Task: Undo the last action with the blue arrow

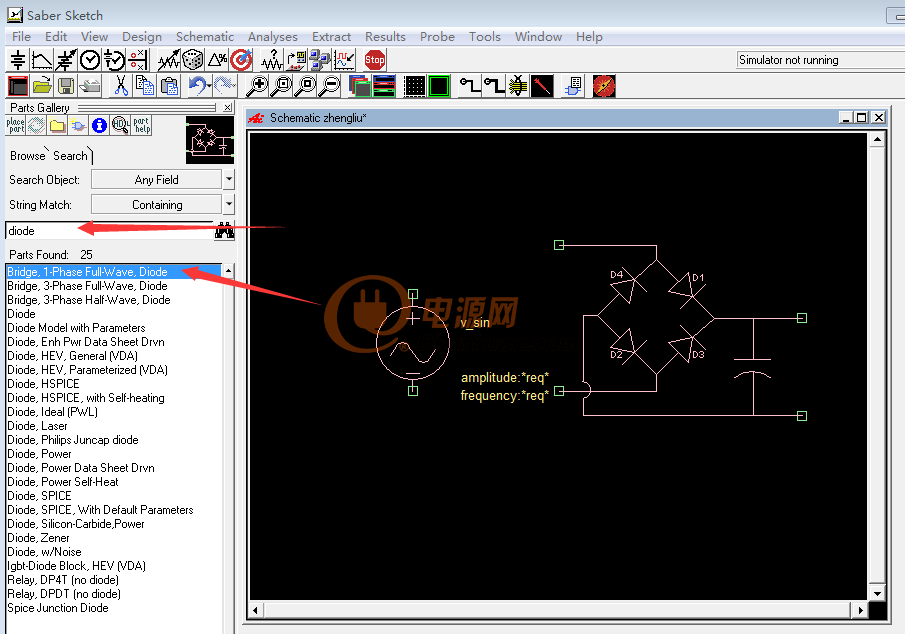Action: 199,86
